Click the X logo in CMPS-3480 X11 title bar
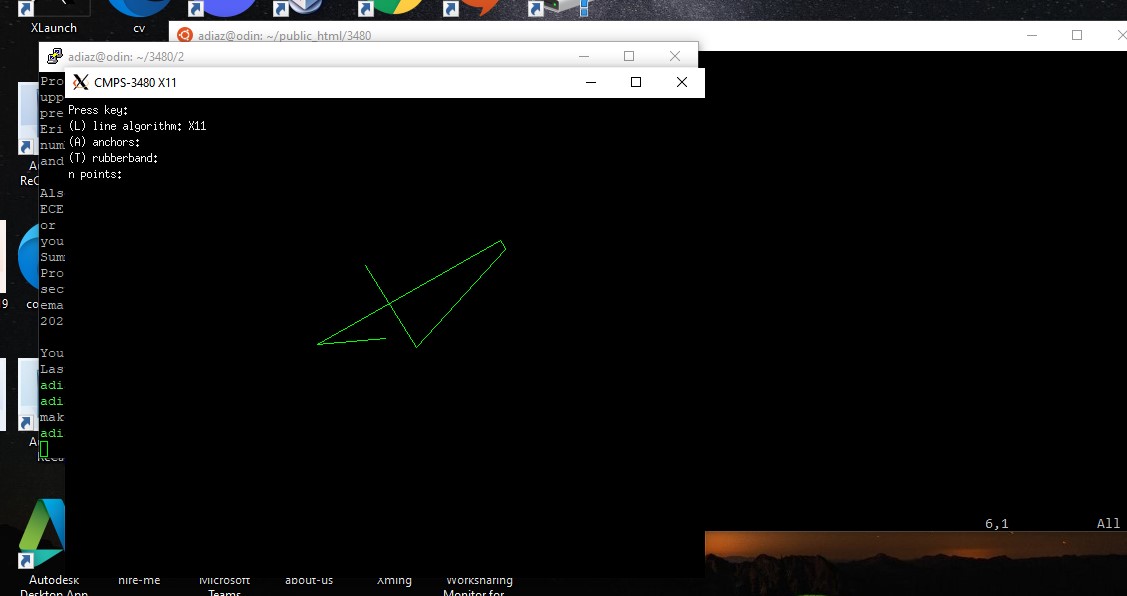The image size is (1127, 596). [80, 82]
